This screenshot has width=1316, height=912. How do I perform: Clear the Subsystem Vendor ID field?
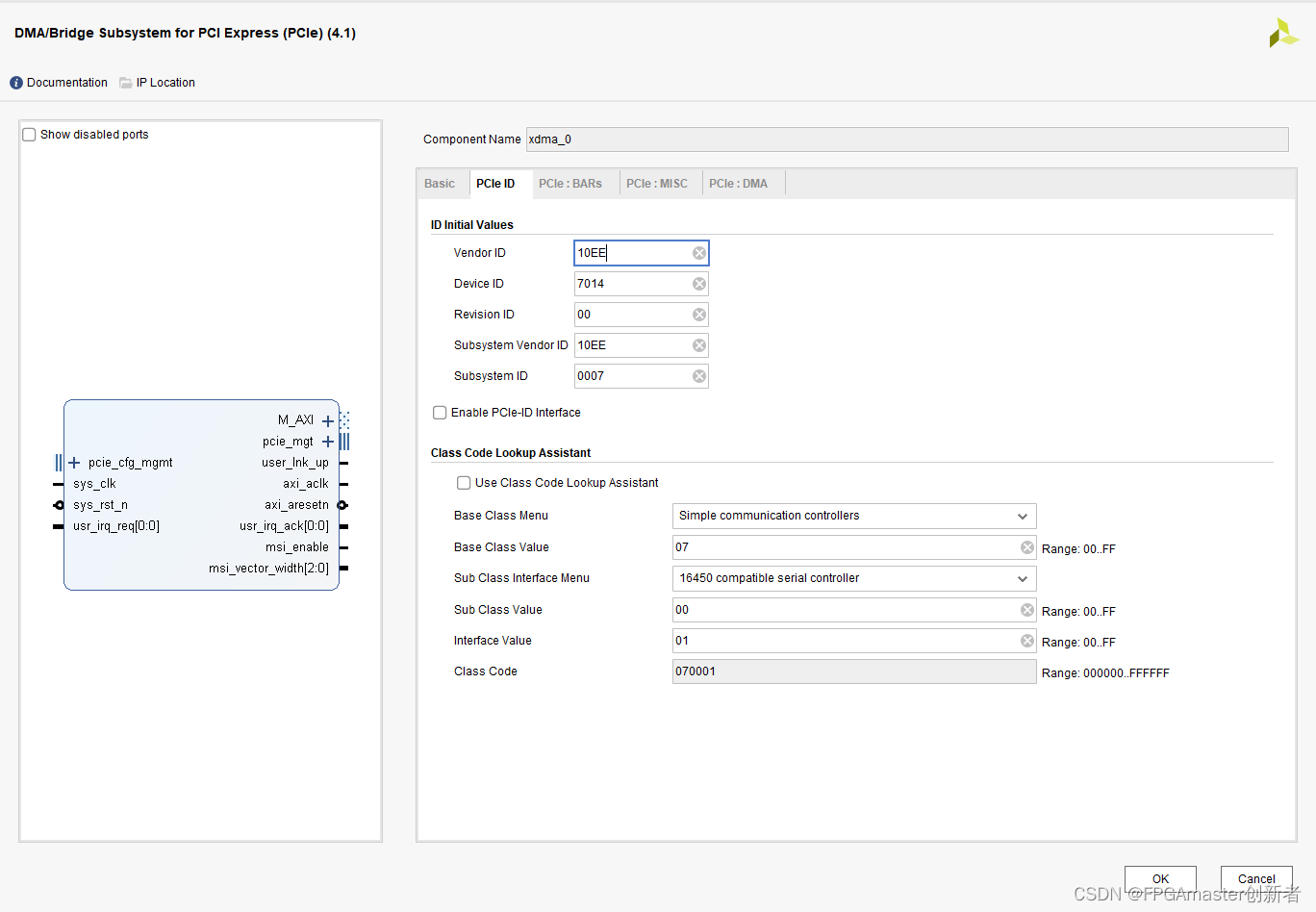699,345
